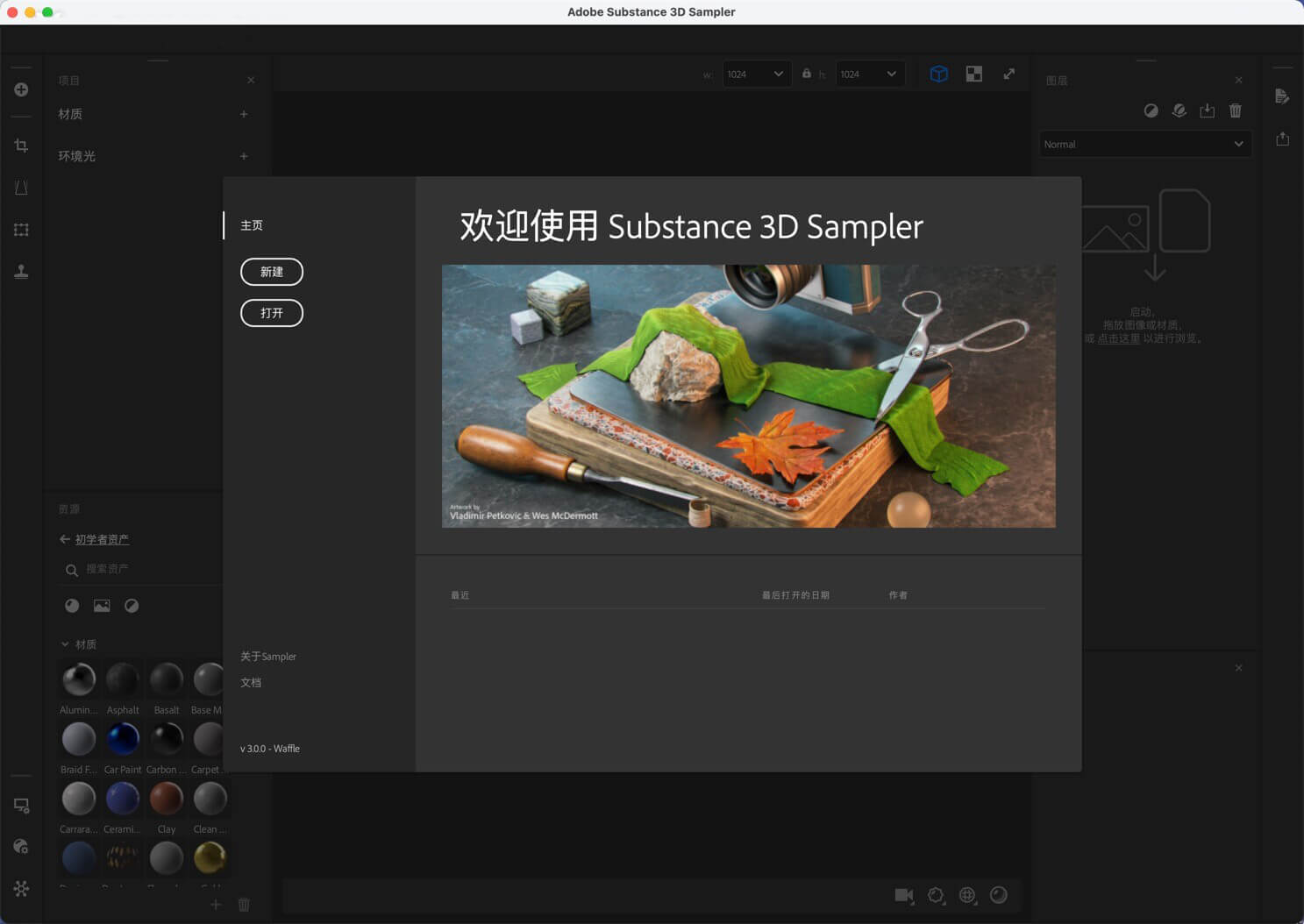Add a filter layer icon in layers panel
This screenshot has height=924, width=1304.
coord(1151,110)
